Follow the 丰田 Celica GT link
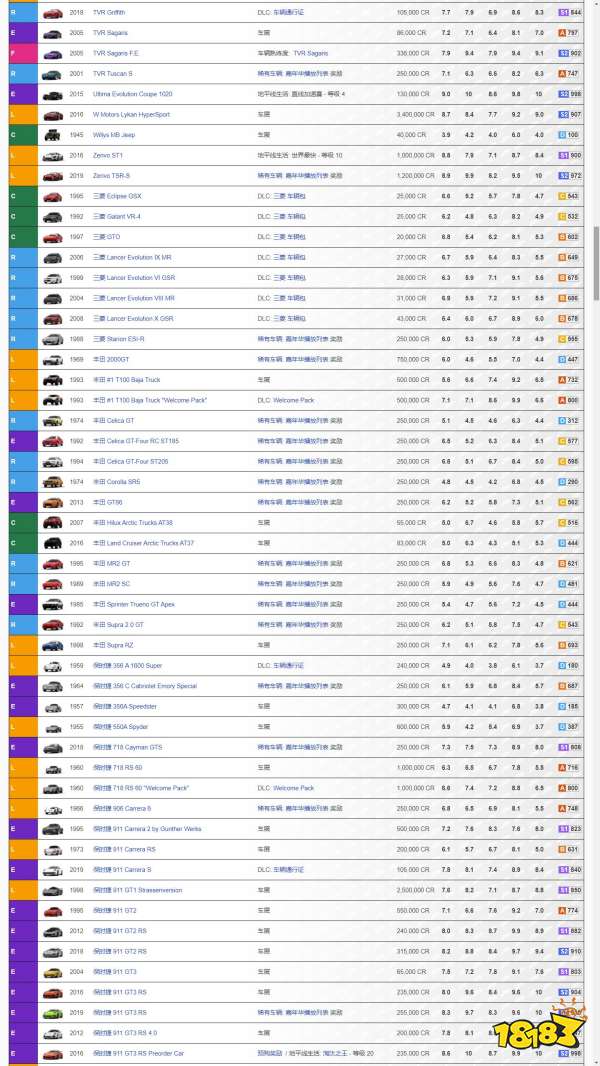 113,421
